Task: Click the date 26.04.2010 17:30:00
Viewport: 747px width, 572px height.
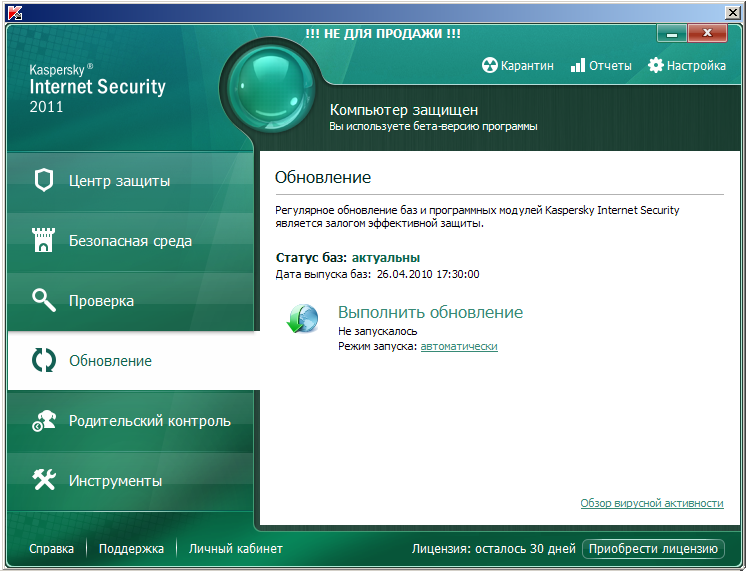Action: pyautogui.click(x=428, y=274)
